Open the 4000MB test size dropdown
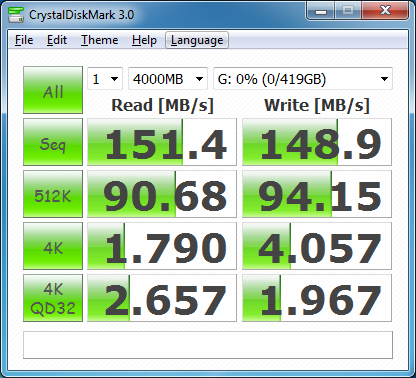 point(168,79)
